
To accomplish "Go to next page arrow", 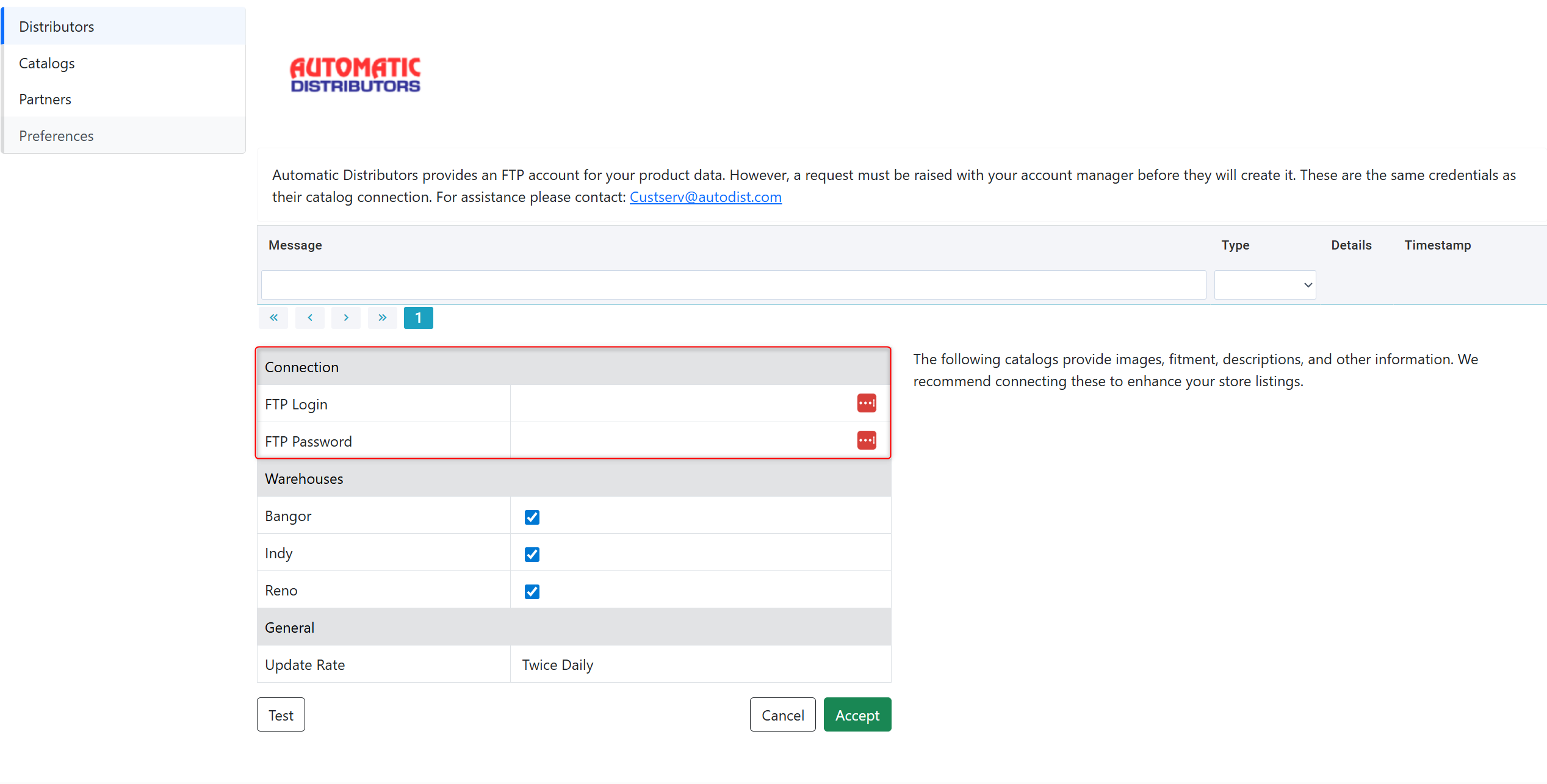I will 346,317.
